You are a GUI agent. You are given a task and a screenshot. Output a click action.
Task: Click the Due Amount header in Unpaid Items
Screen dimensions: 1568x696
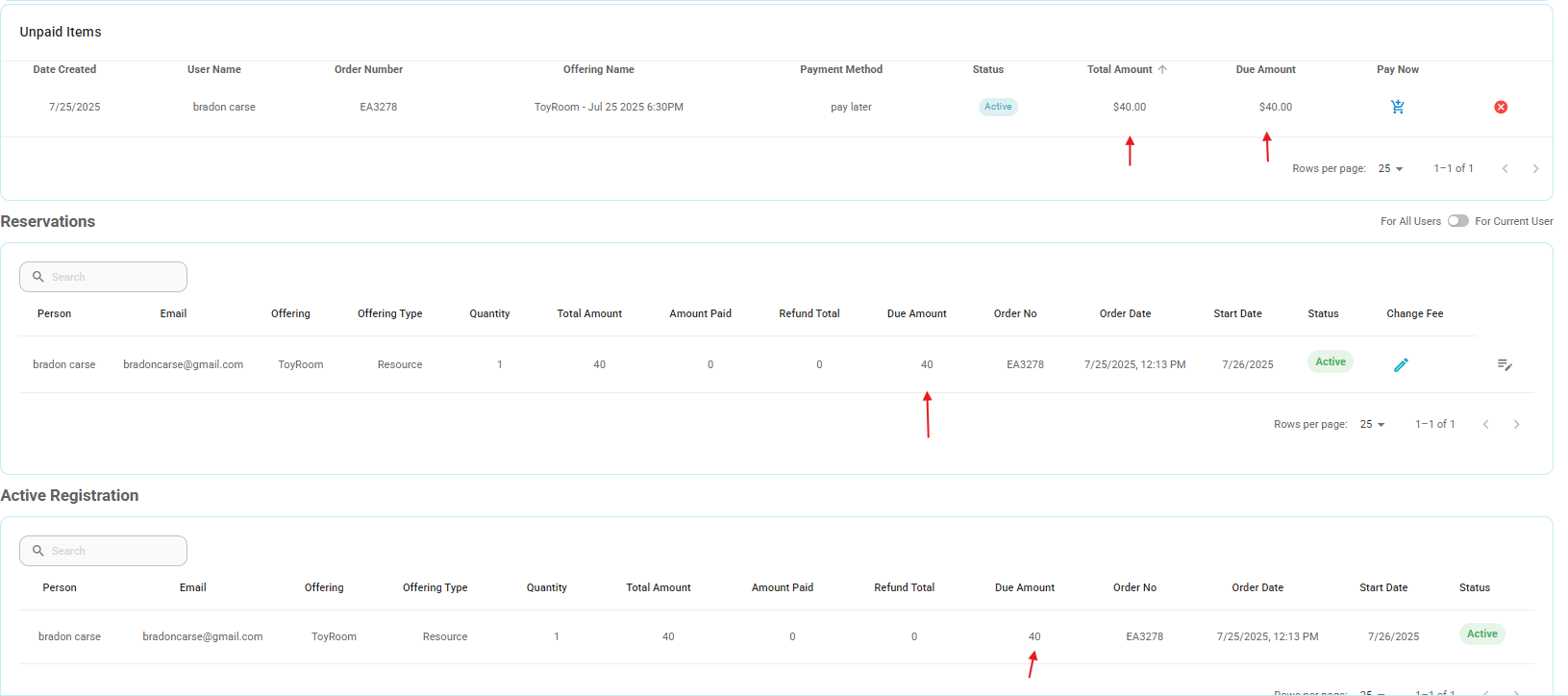[1266, 69]
